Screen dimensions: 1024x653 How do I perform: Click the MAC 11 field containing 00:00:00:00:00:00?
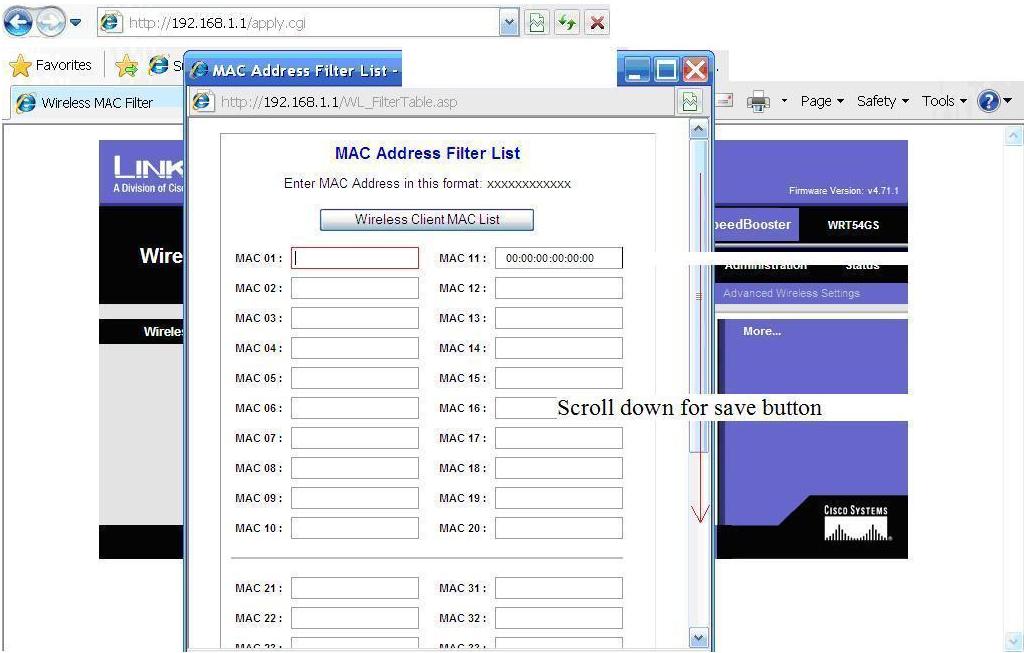(x=559, y=258)
